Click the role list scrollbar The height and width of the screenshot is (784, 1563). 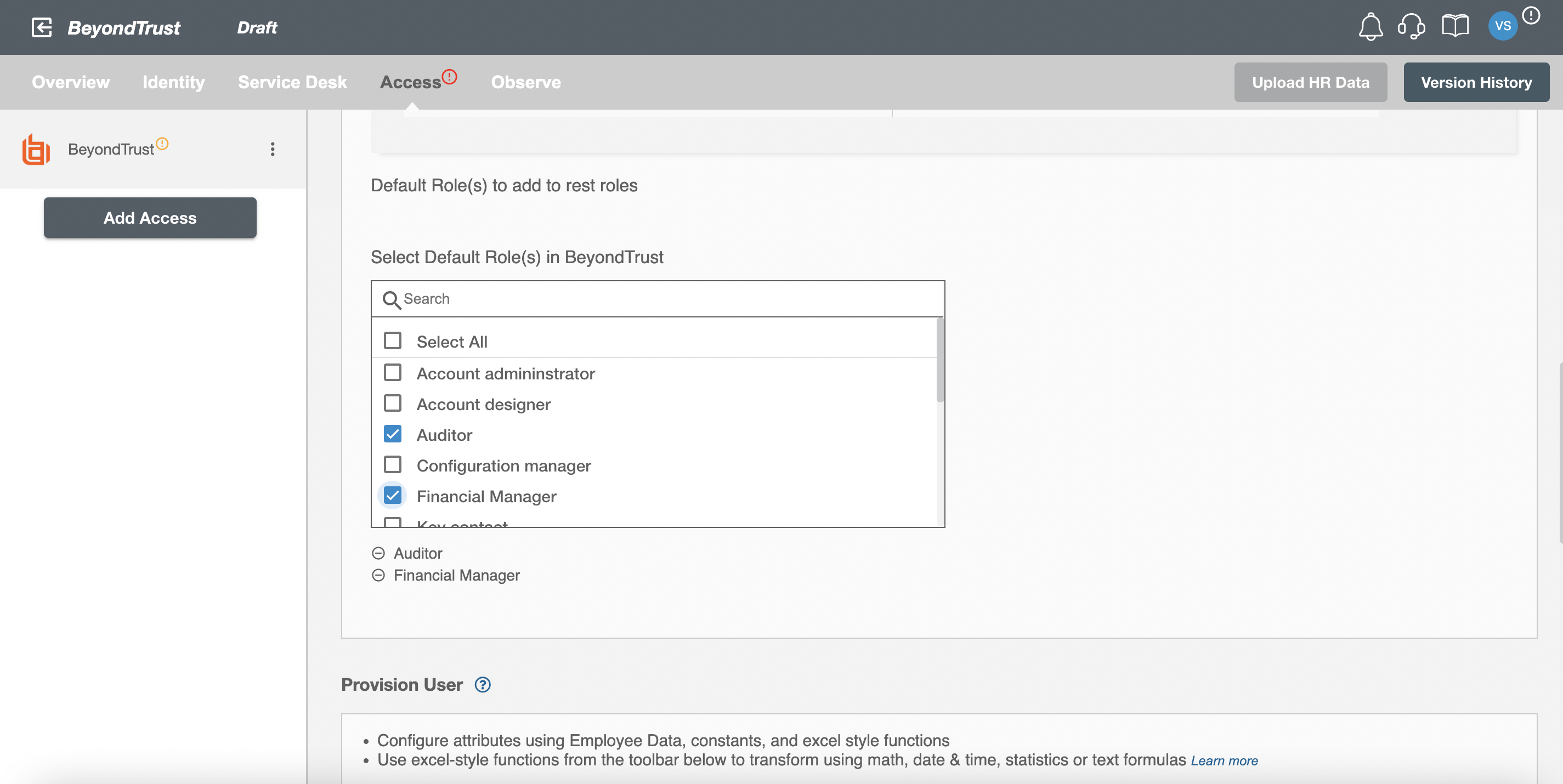coord(940,360)
